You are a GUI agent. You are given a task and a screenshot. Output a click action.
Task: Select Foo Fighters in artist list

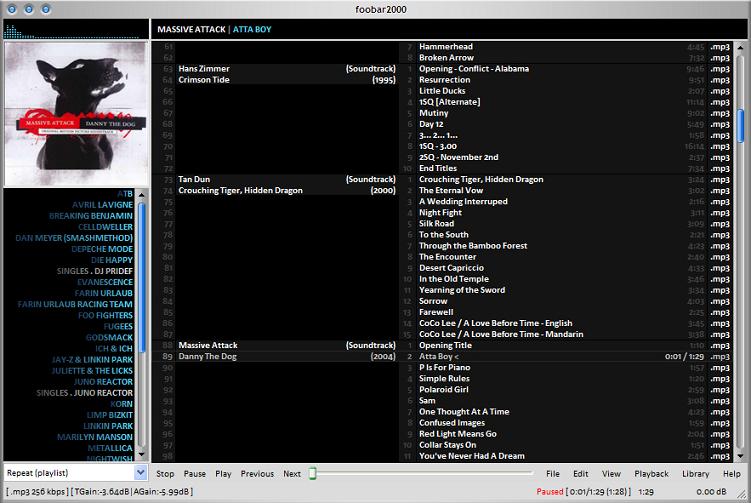tap(105, 315)
